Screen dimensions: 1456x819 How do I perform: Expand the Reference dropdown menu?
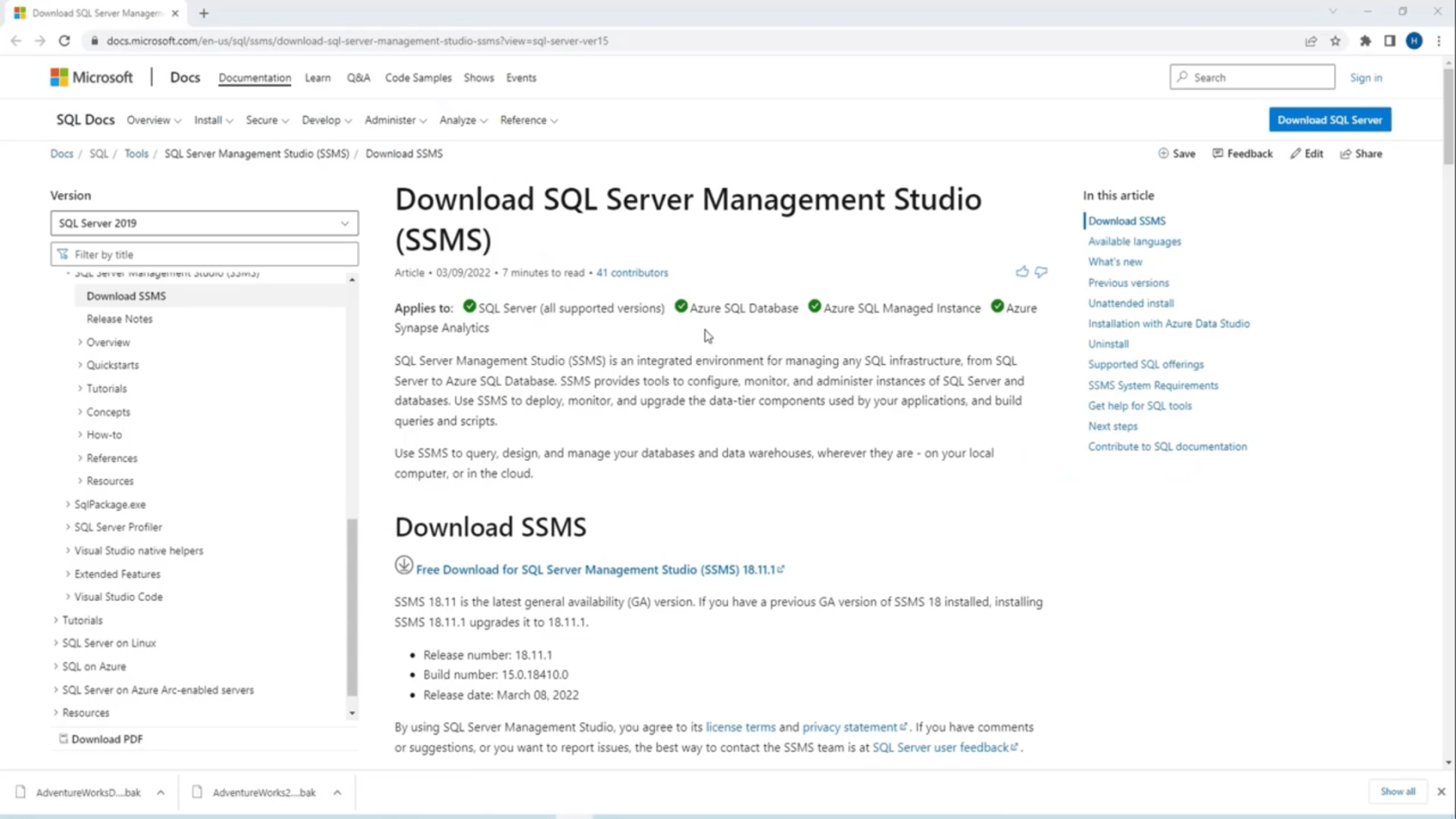coord(529,120)
